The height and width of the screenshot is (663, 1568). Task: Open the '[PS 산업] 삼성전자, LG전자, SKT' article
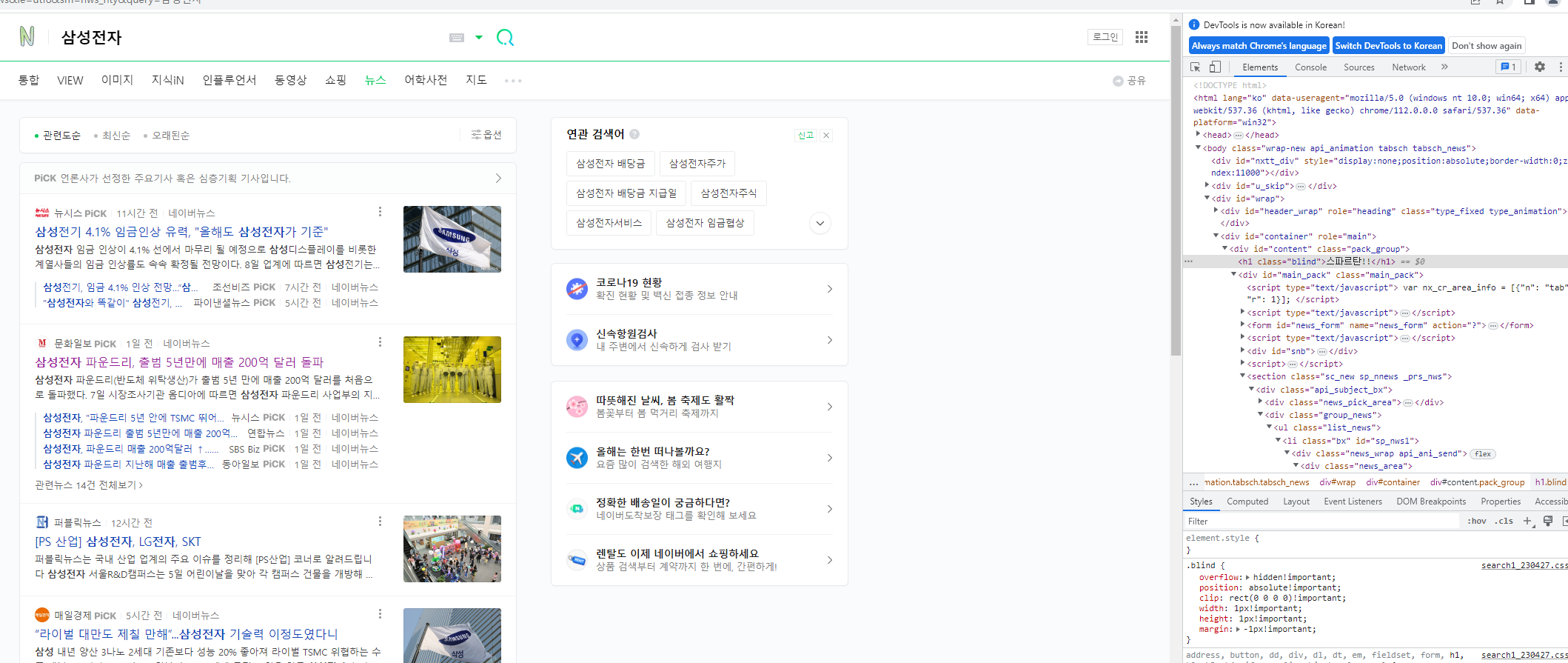[x=118, y=542]
